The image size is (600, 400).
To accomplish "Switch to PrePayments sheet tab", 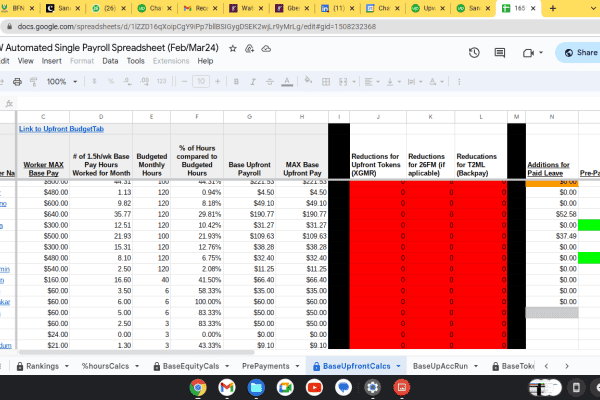I will (266, 366).
